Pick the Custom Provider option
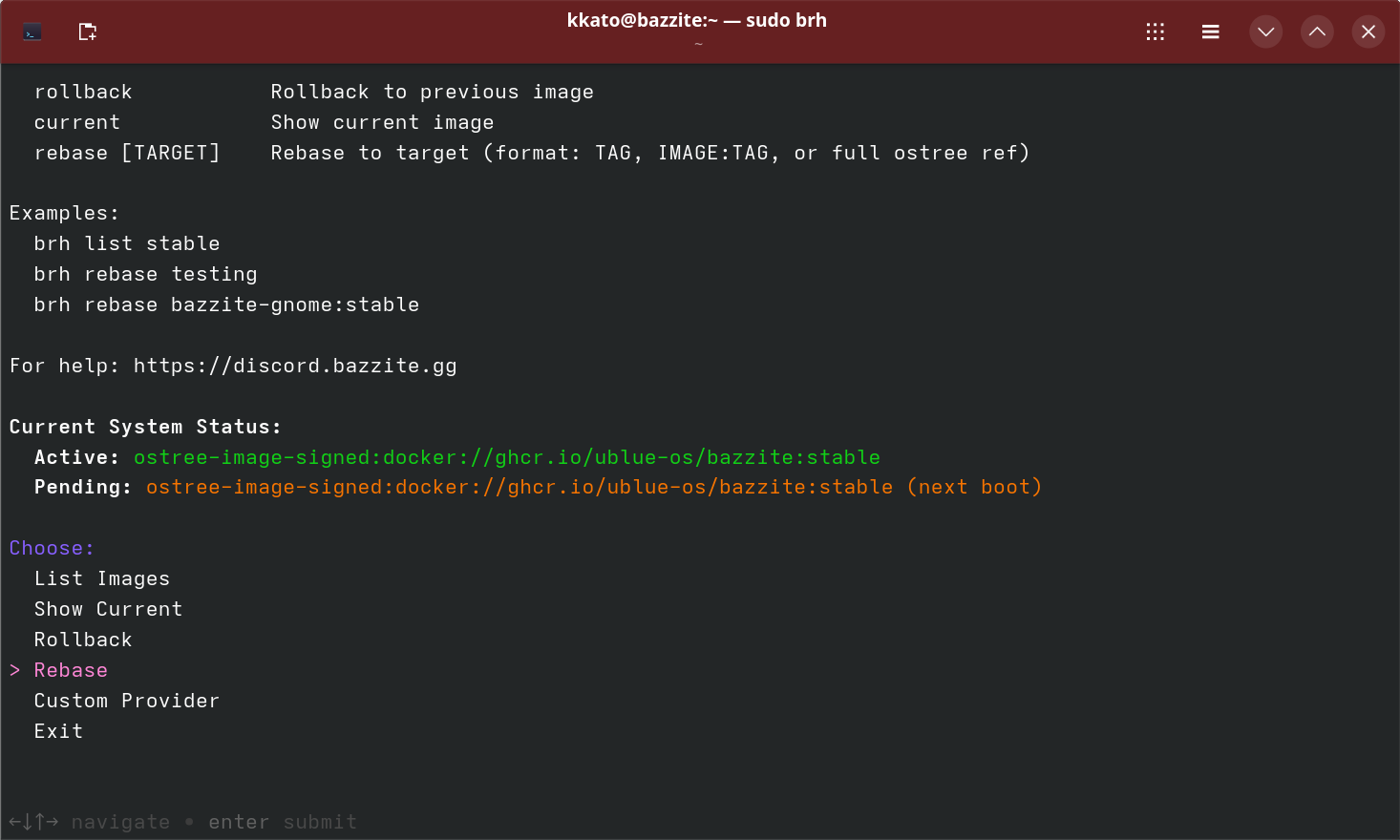The width and height of the screenshot is (1400, 840). 126,700
